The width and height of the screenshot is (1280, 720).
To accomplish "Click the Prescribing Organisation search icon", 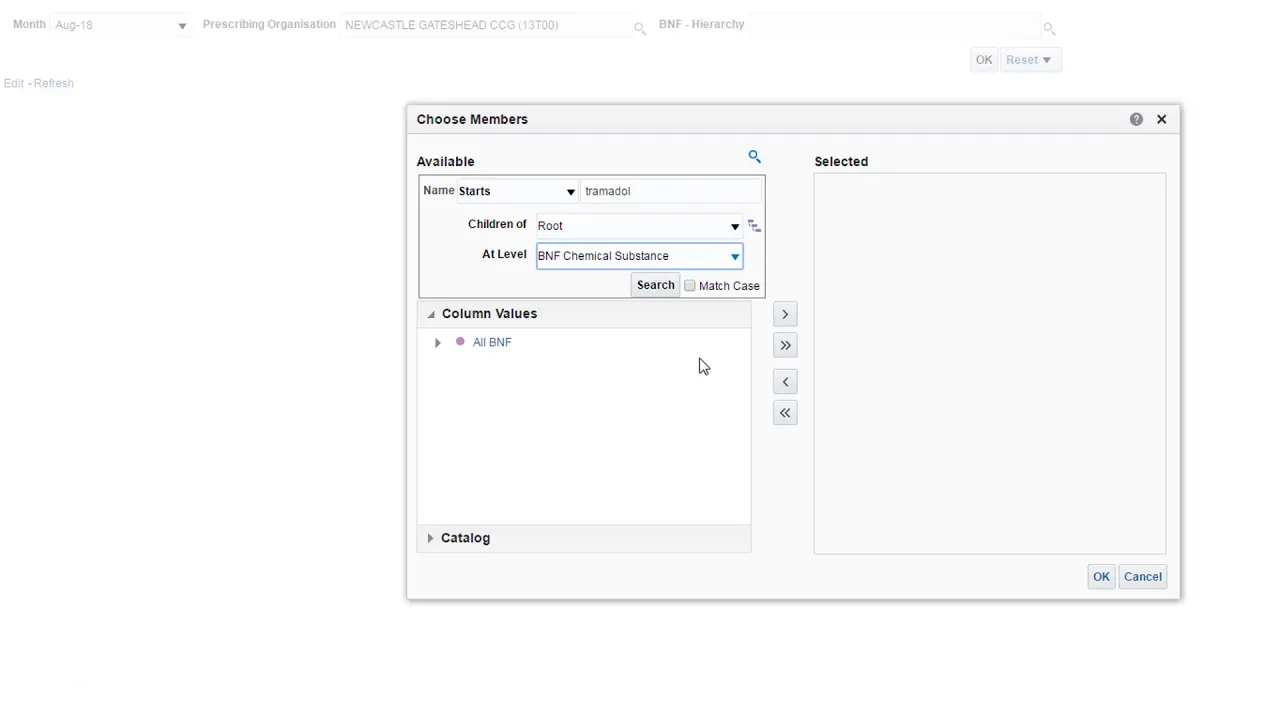I will [x=640, y=28].
